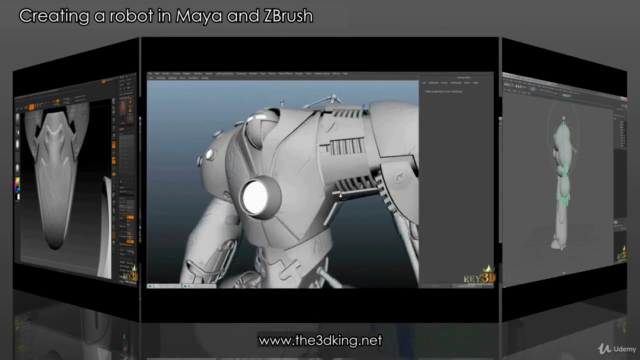Select the center Maya robot video panel
Screen dimensions: 640x360
(320, 180)
